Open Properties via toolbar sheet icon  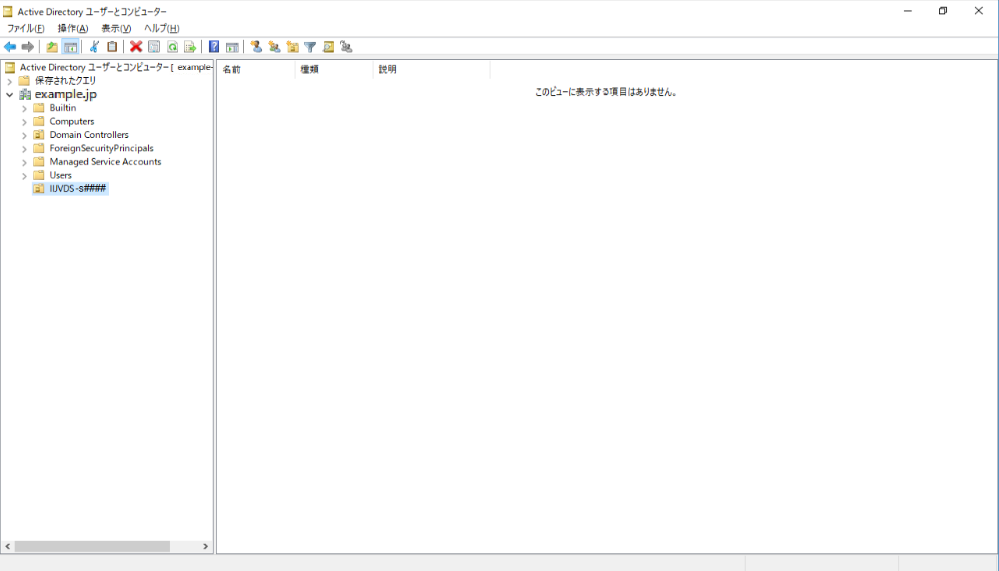point(154,47)
